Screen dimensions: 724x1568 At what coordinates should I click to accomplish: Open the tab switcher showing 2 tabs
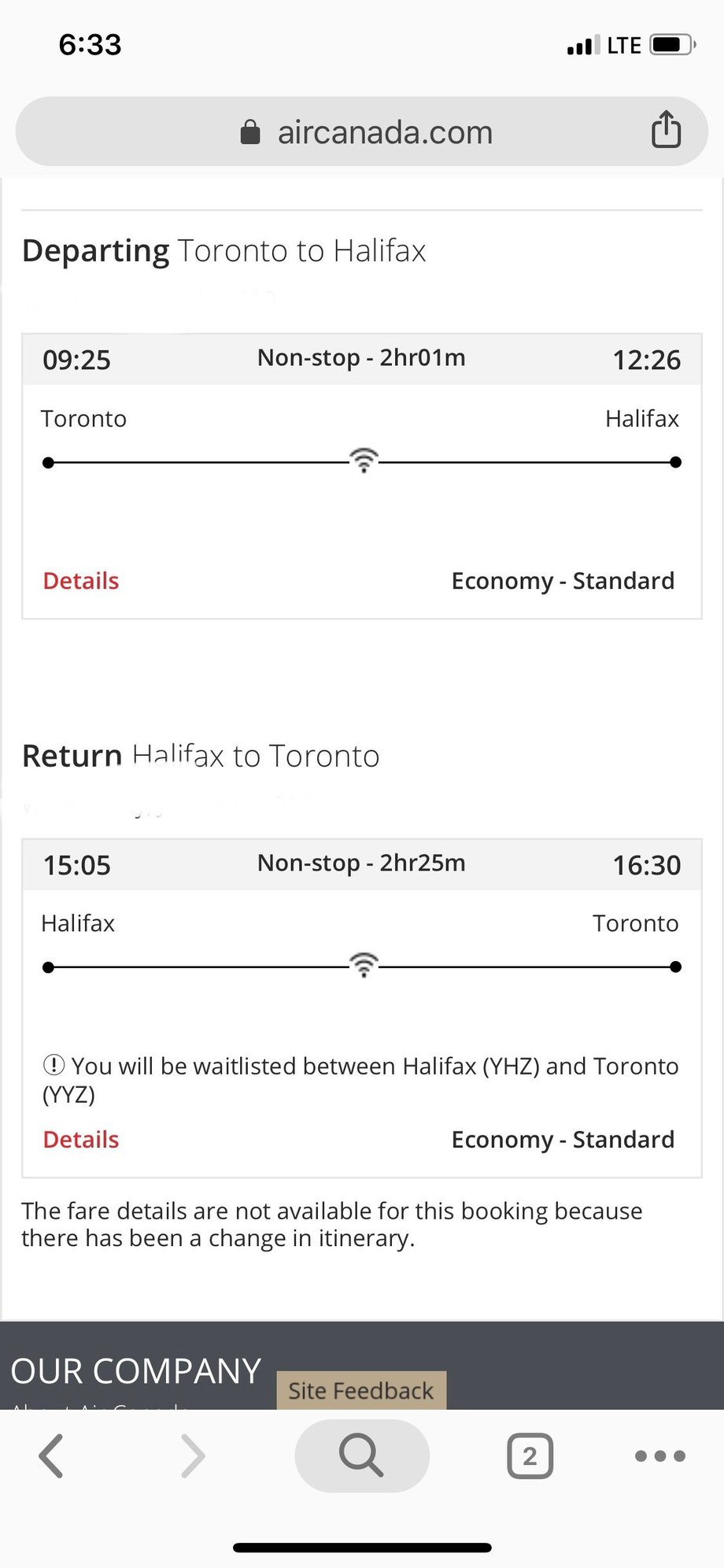coord(530,1455)
